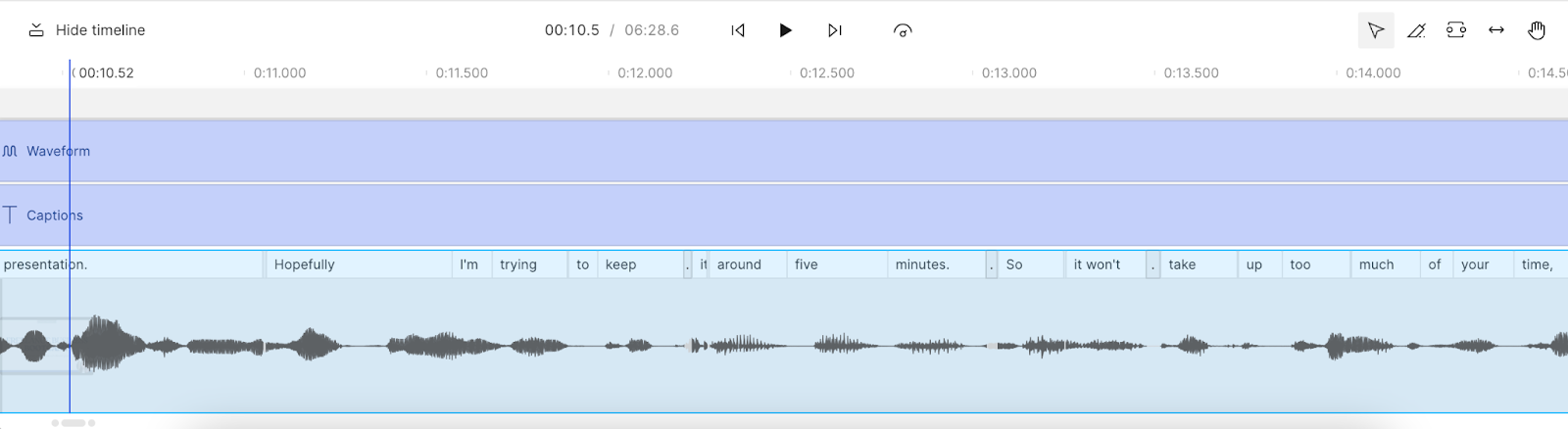Select the range selection tool
Viewport: 1568px width, 429px height.
(x=1456, y=30)
